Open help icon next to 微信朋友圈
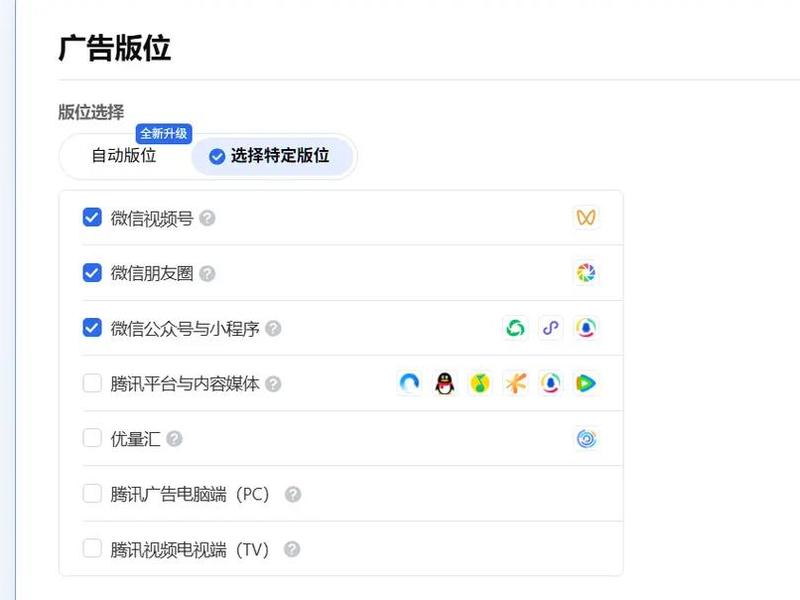 [x=207, y=273]
